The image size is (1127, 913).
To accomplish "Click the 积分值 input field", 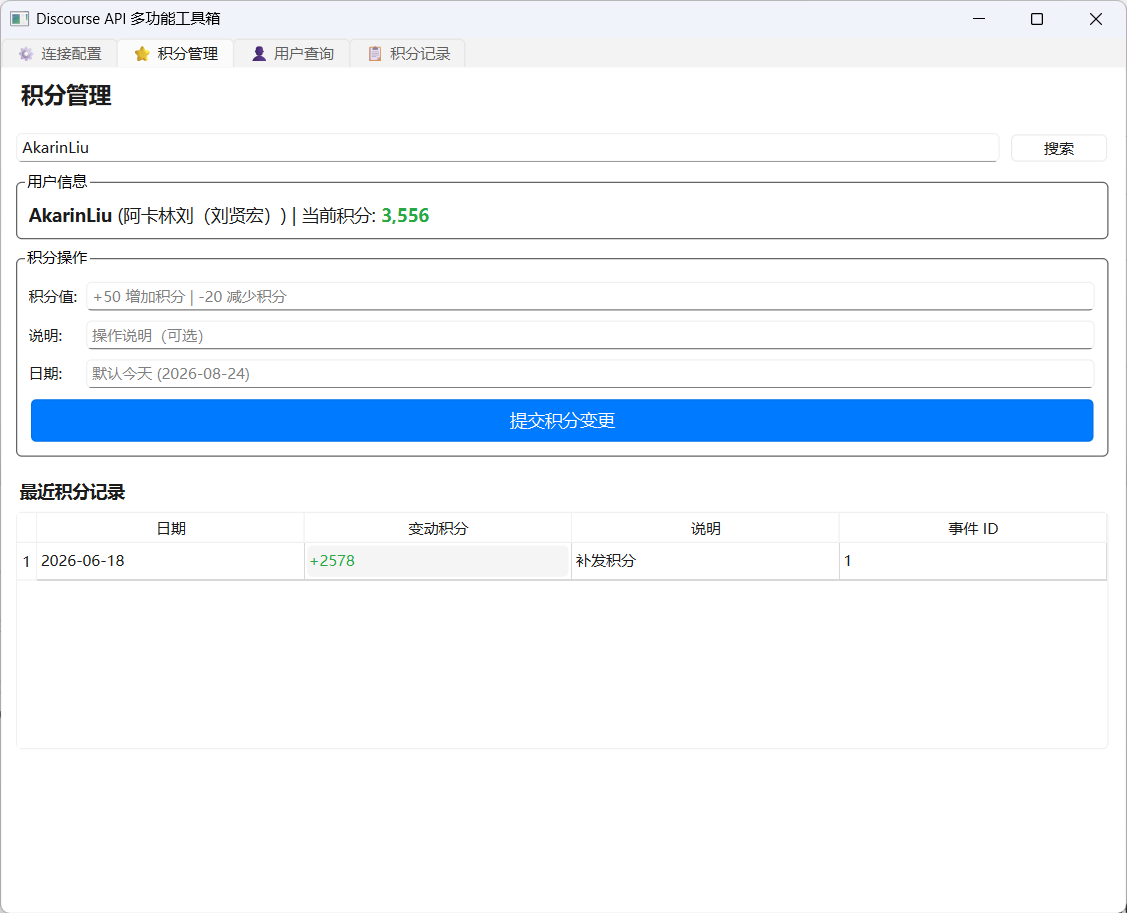I will tap(590, 296).
